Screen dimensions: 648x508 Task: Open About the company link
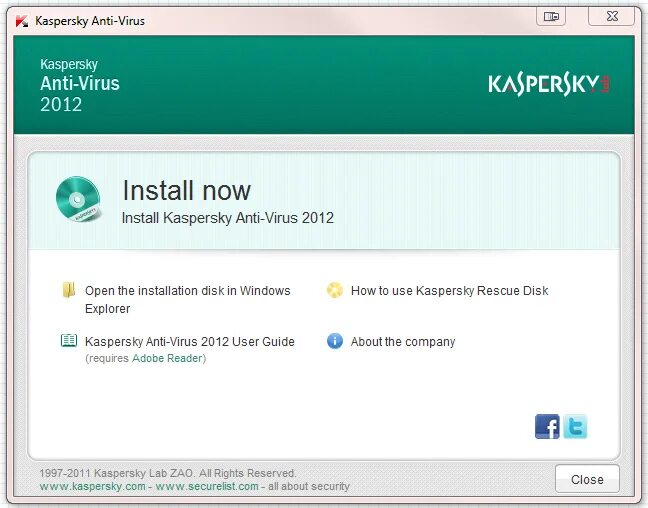(x=403, y=342)
